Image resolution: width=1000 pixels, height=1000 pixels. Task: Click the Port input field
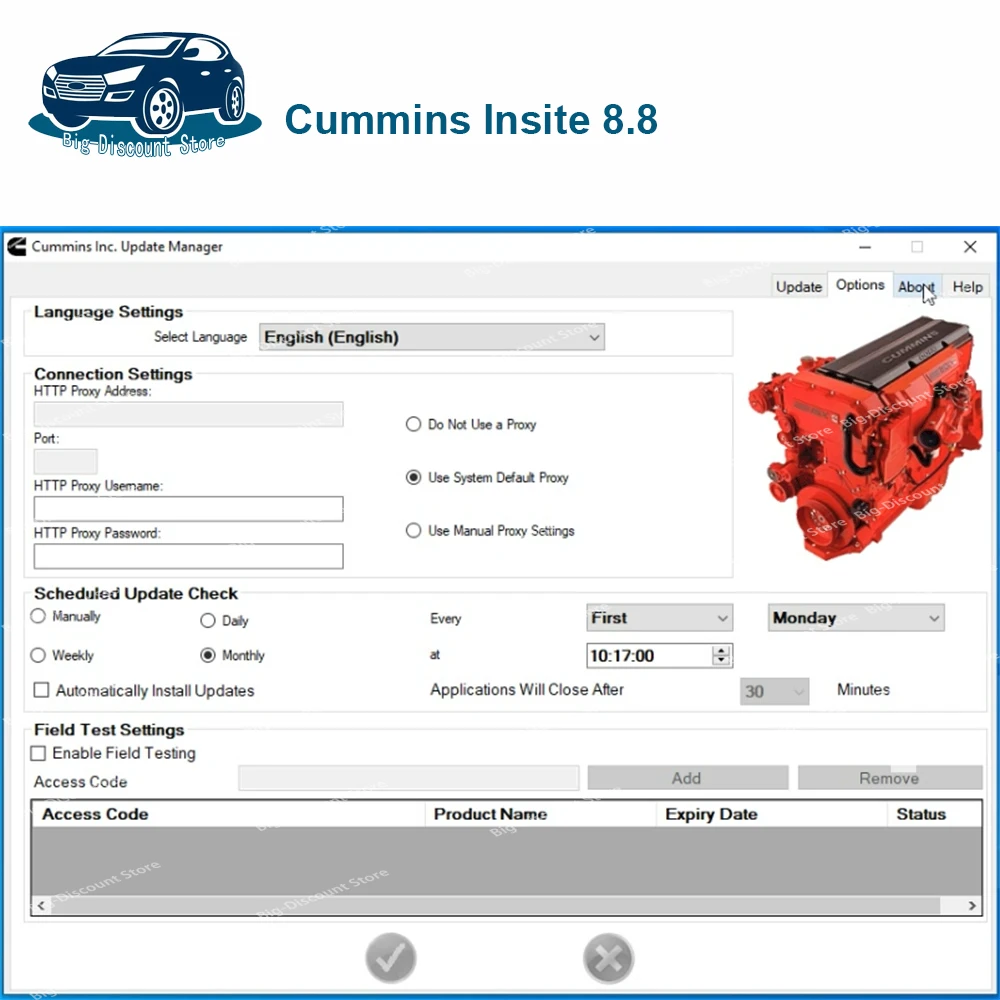[65, 461]
